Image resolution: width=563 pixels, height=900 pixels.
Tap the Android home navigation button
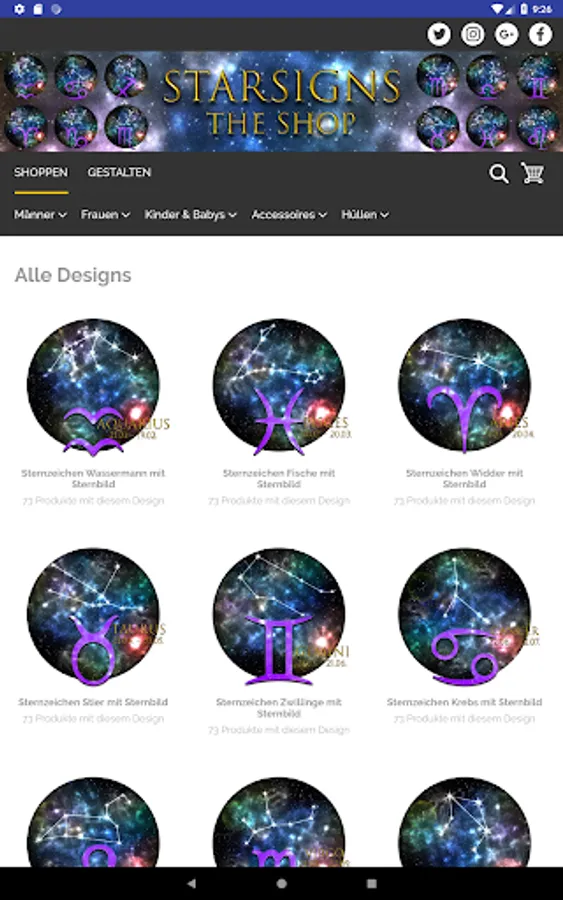[281, 883]
